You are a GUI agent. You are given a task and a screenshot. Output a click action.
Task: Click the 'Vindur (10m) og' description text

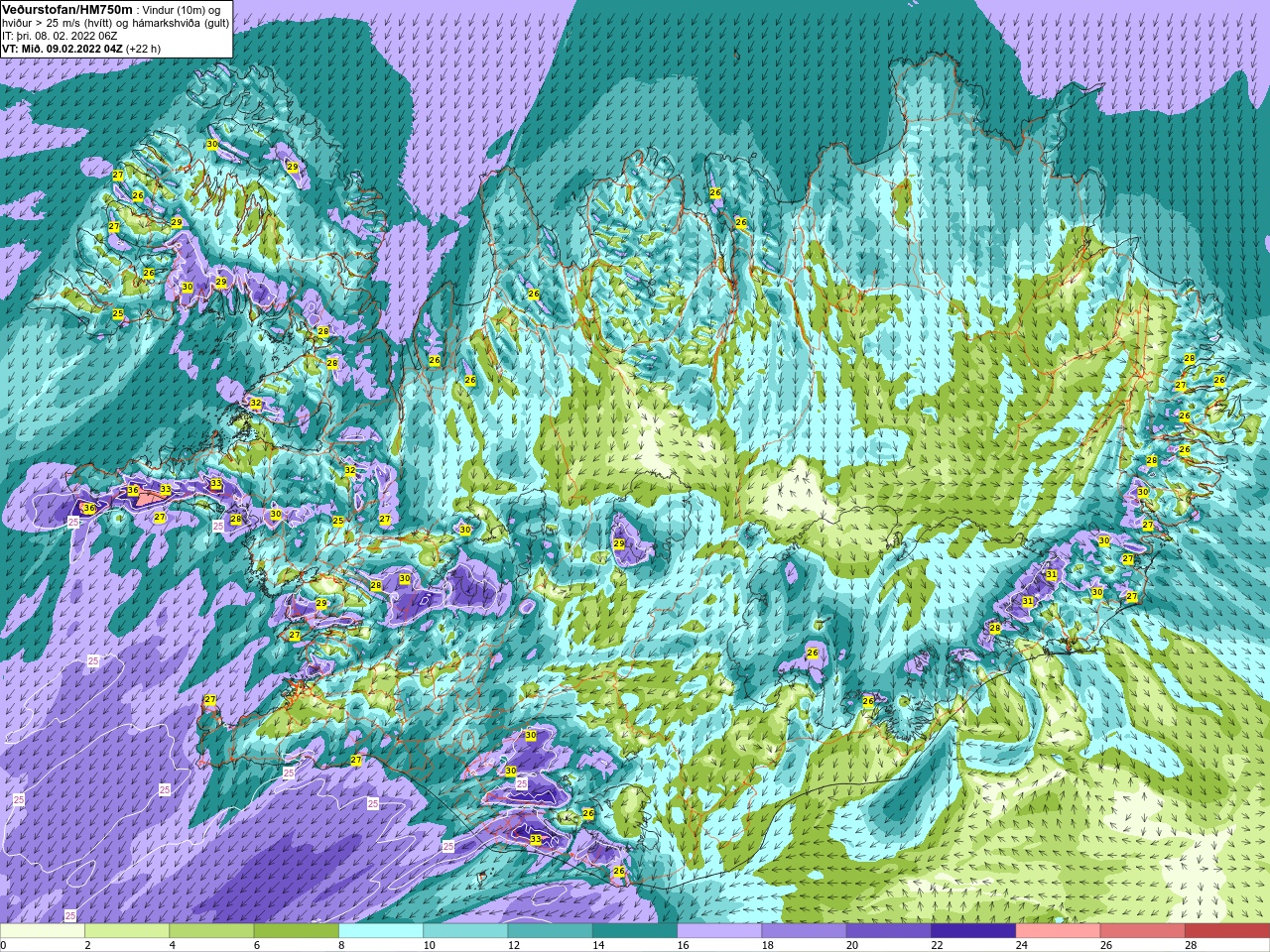(x=183, y=10)
